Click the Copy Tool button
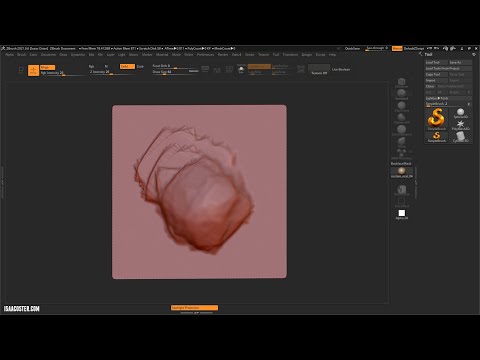This screenshot has height=360, width=480. tap(436, 74)
